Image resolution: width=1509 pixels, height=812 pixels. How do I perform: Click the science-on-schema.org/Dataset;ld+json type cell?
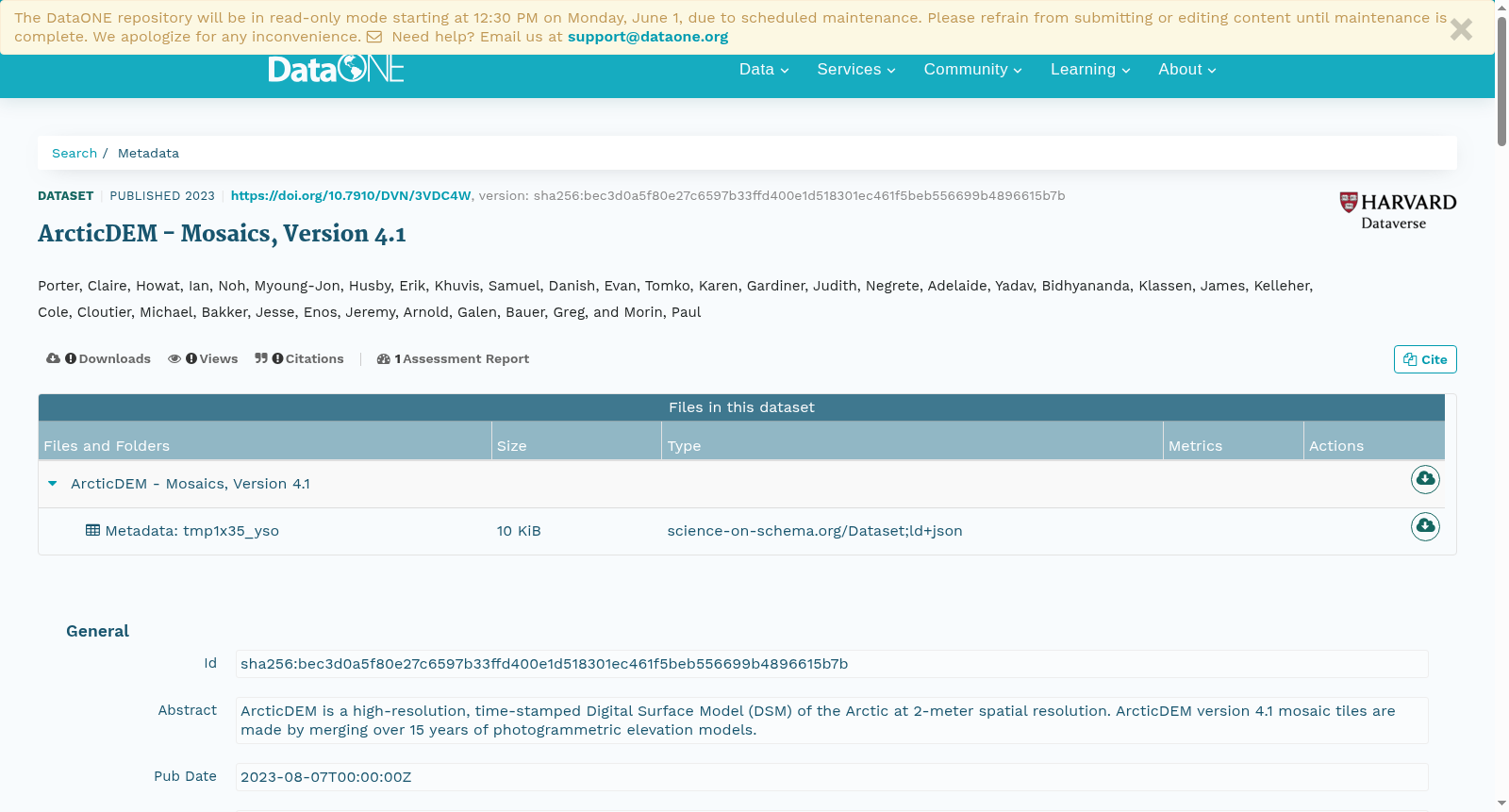815,531
